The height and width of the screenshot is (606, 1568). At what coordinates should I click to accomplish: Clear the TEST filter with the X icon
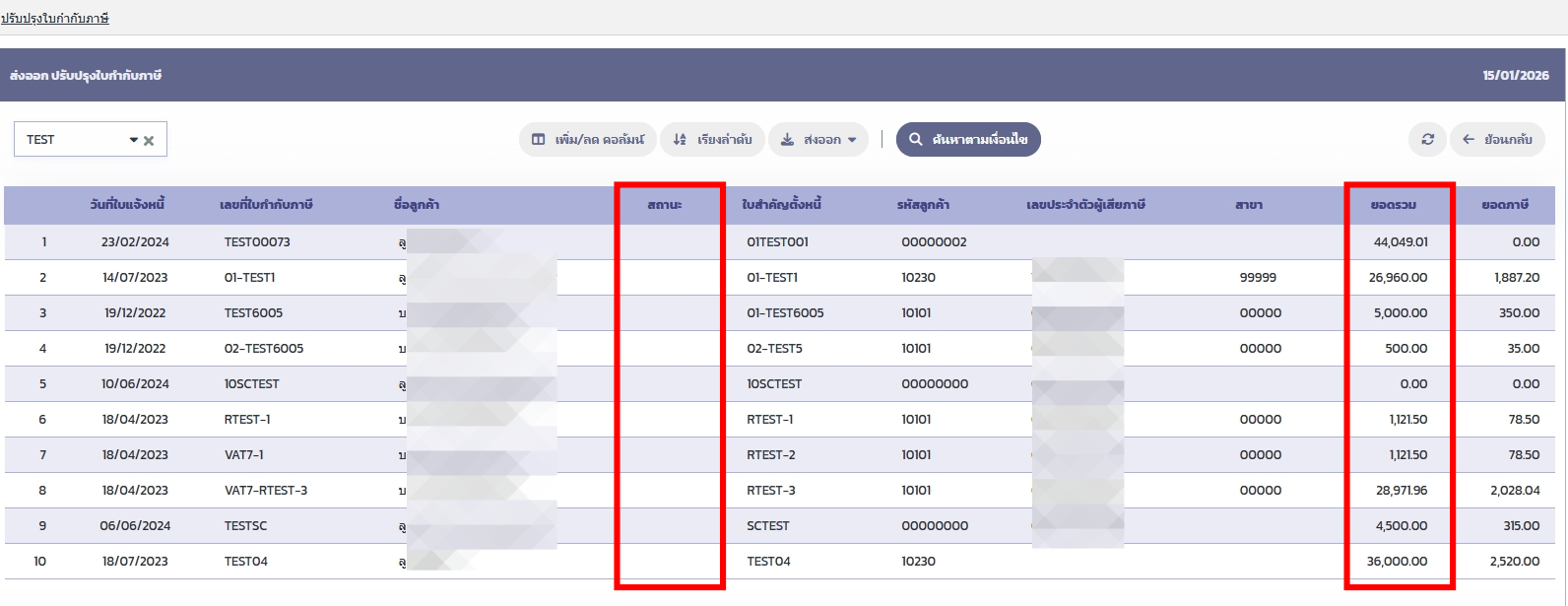(149, 141)
